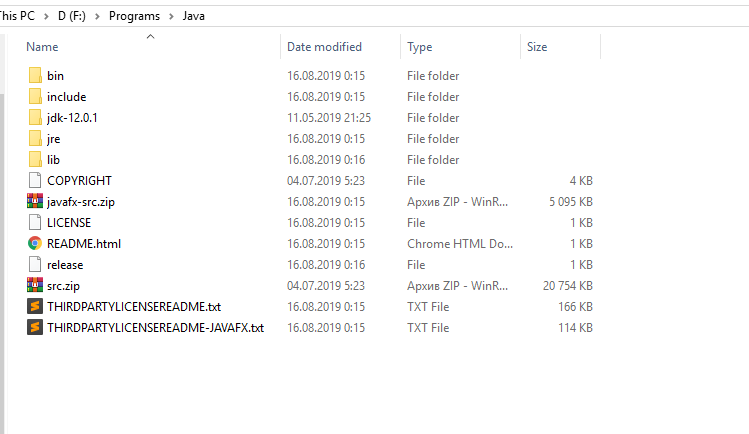
Task: Select the lib folder name
Action: (x=53, y=159)
